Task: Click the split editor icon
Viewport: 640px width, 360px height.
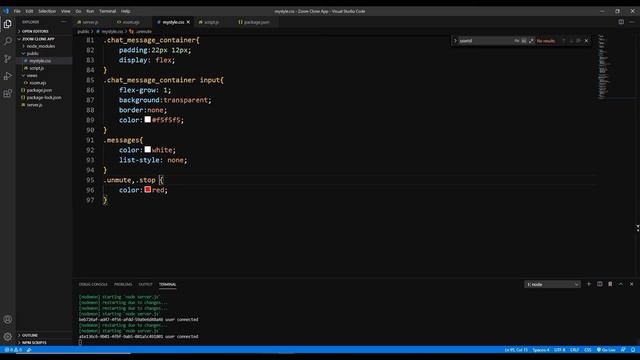Action: 621,22
